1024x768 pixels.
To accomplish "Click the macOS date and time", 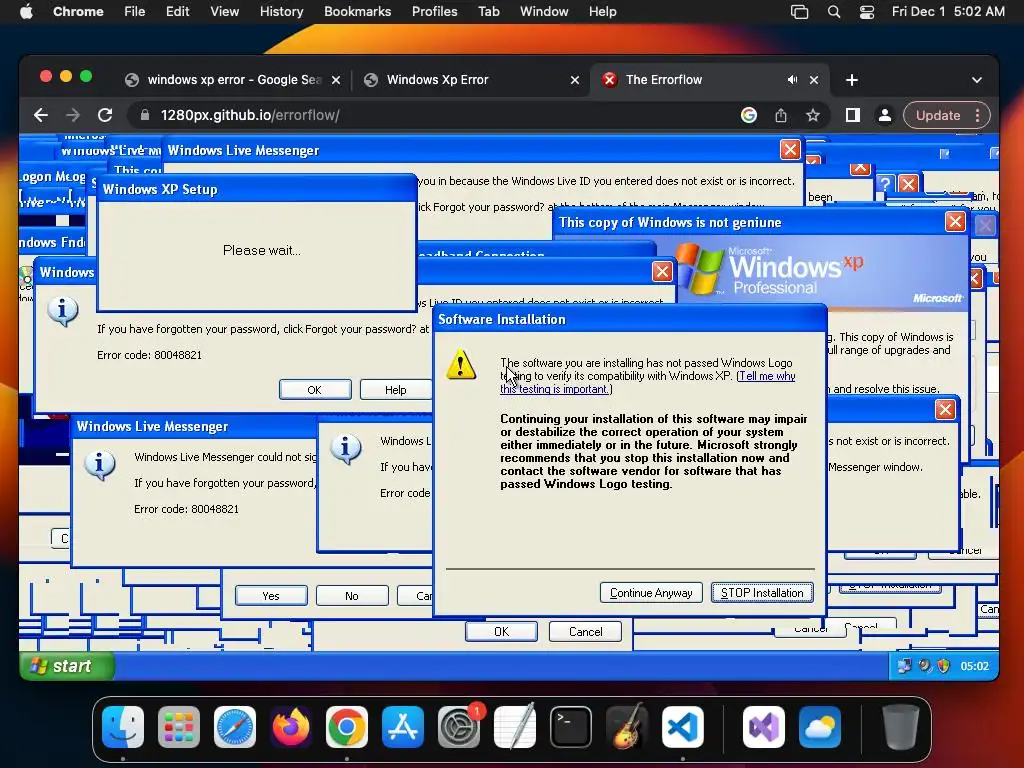I will click(x=948, y=12).
